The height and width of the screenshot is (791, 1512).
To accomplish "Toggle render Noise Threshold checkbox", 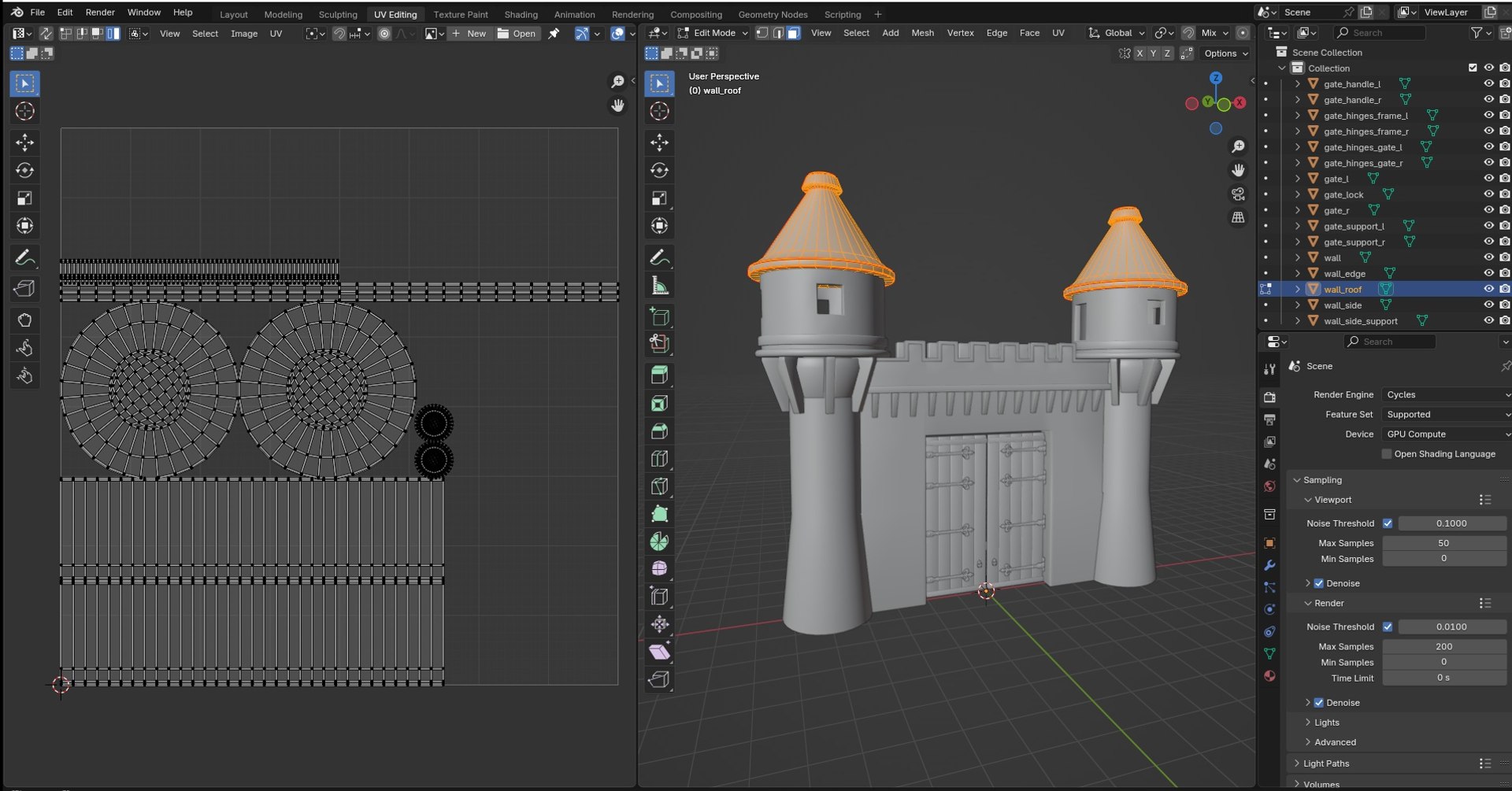I will pyautogui.click(x=1388, y=627).
